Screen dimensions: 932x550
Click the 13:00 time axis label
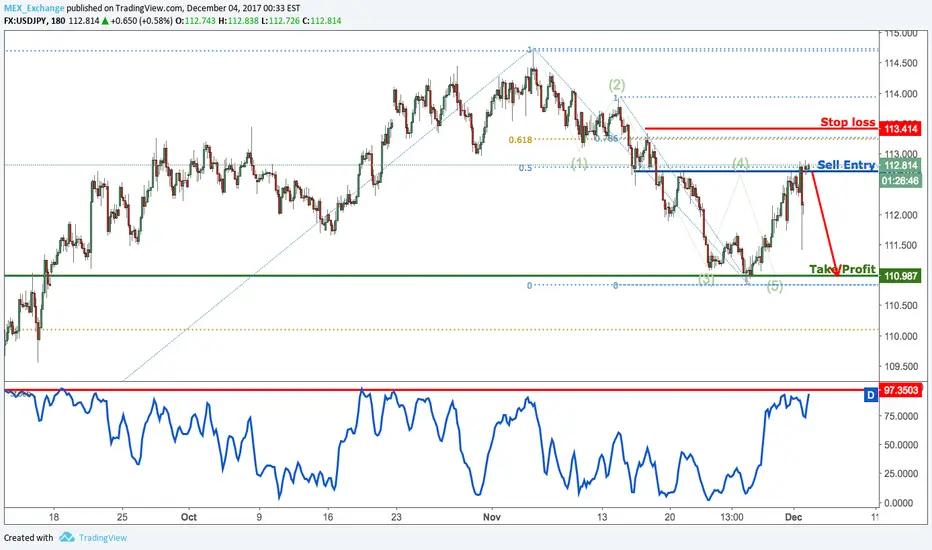(732, 517)
